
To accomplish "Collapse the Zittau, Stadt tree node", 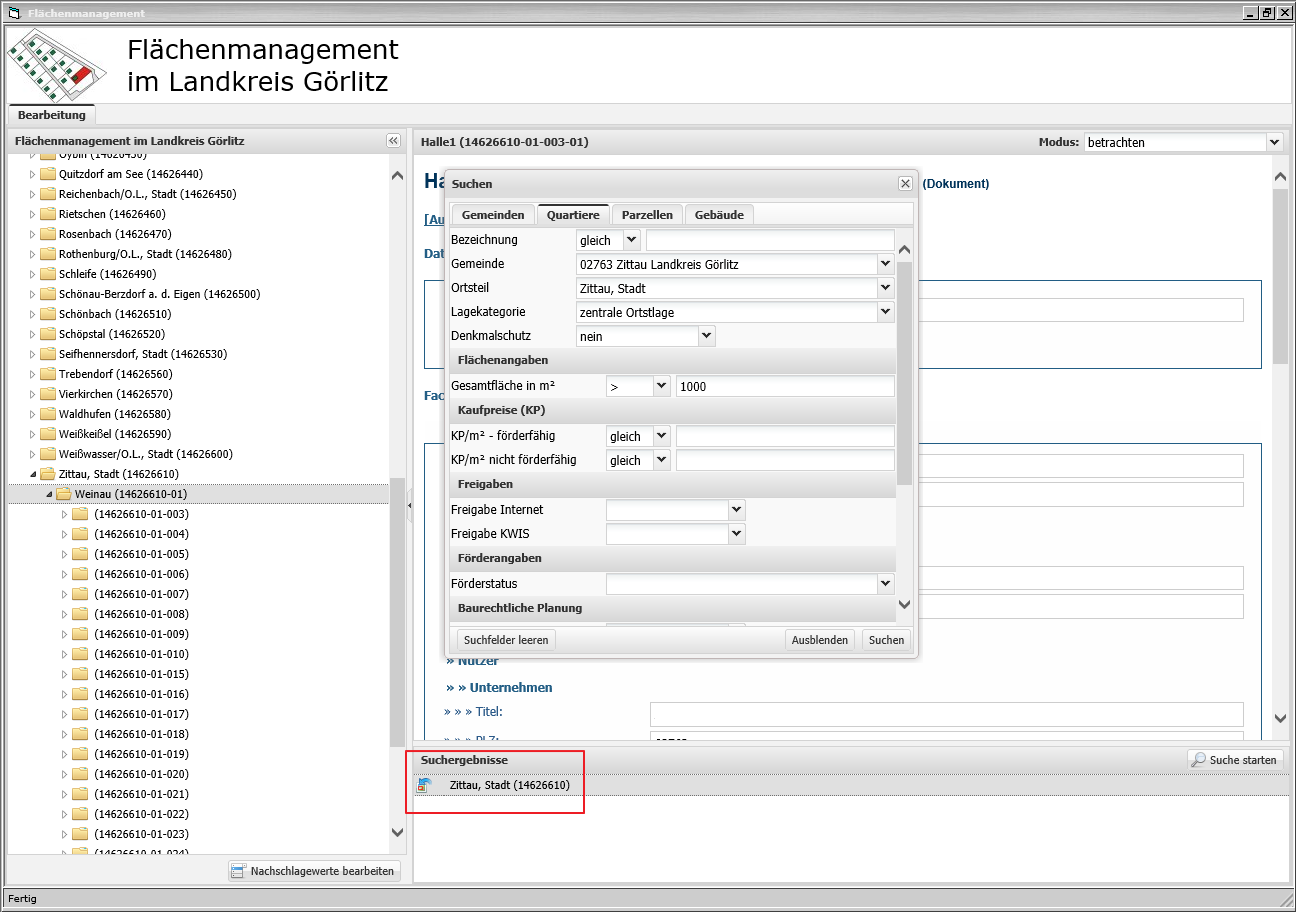I will 32,474.
